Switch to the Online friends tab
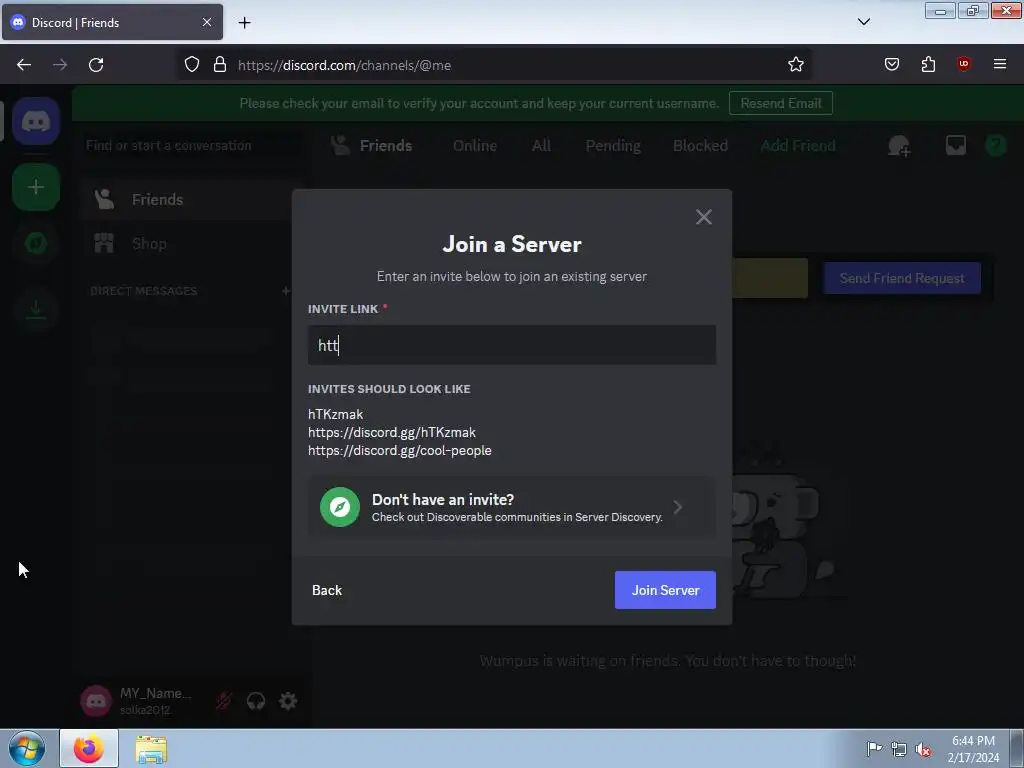The height and width of the screenshot is (768, 1024). [475, 146]
